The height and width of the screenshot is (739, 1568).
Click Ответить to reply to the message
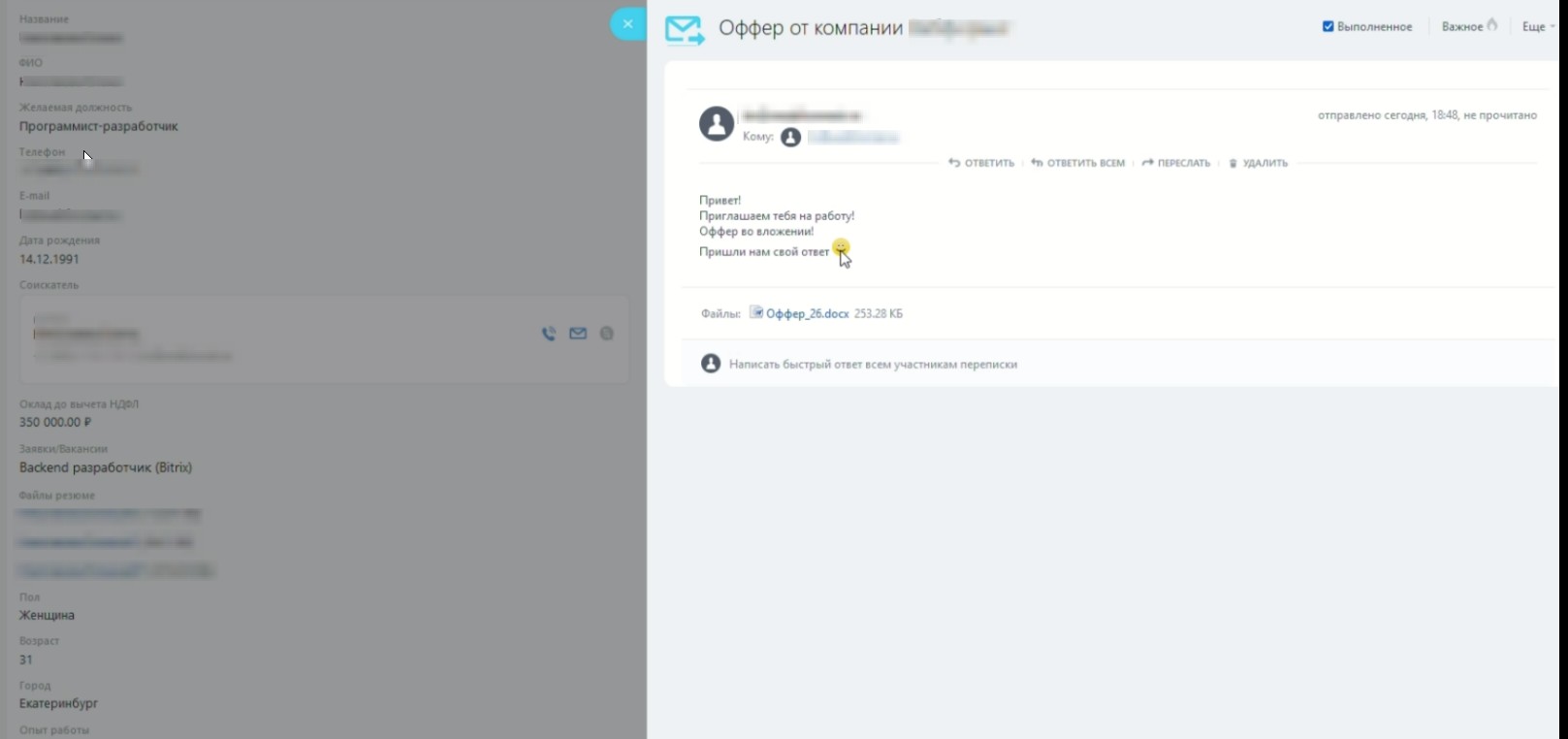tap(981, 163)
